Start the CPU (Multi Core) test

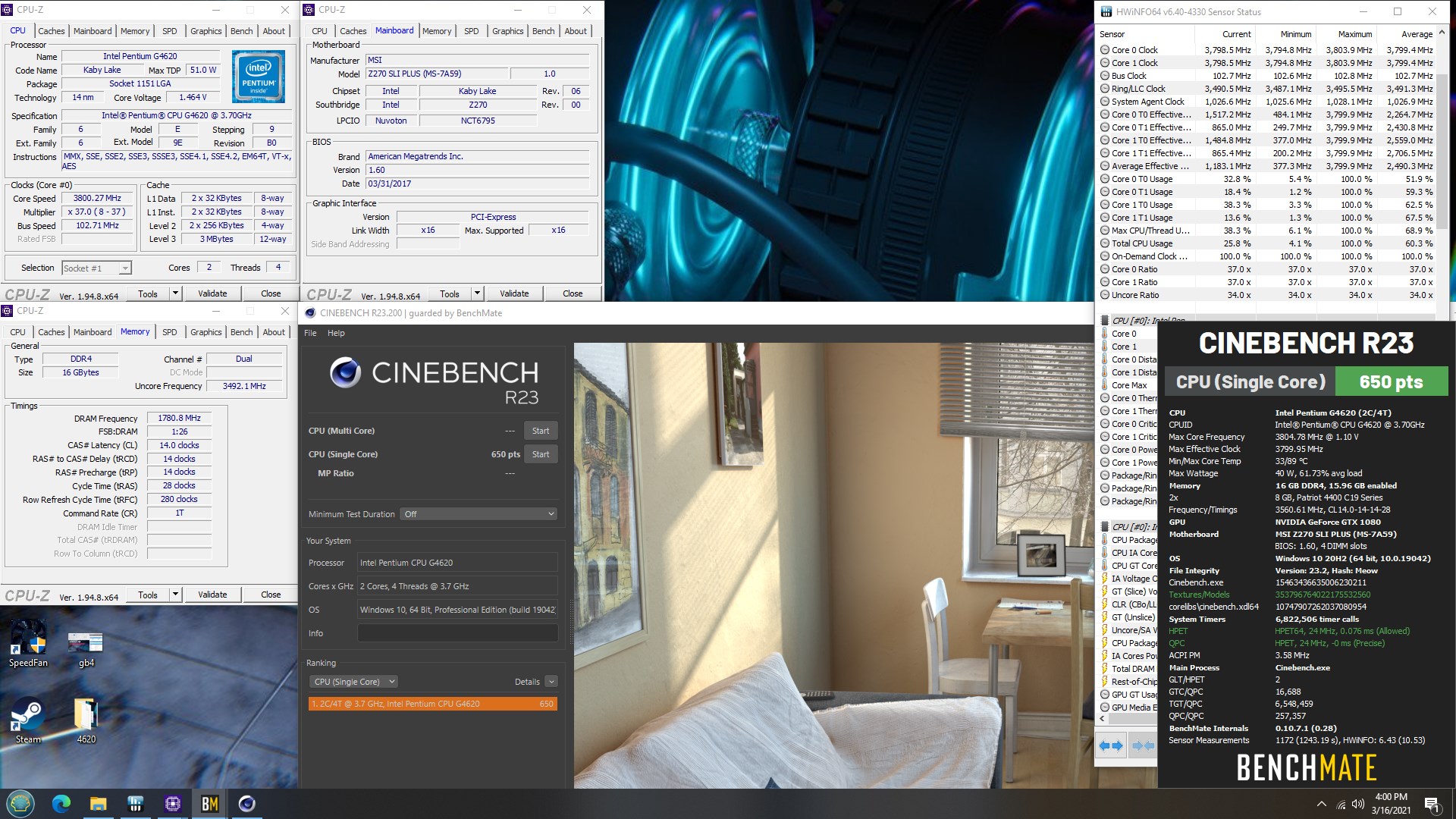(541, 431)
